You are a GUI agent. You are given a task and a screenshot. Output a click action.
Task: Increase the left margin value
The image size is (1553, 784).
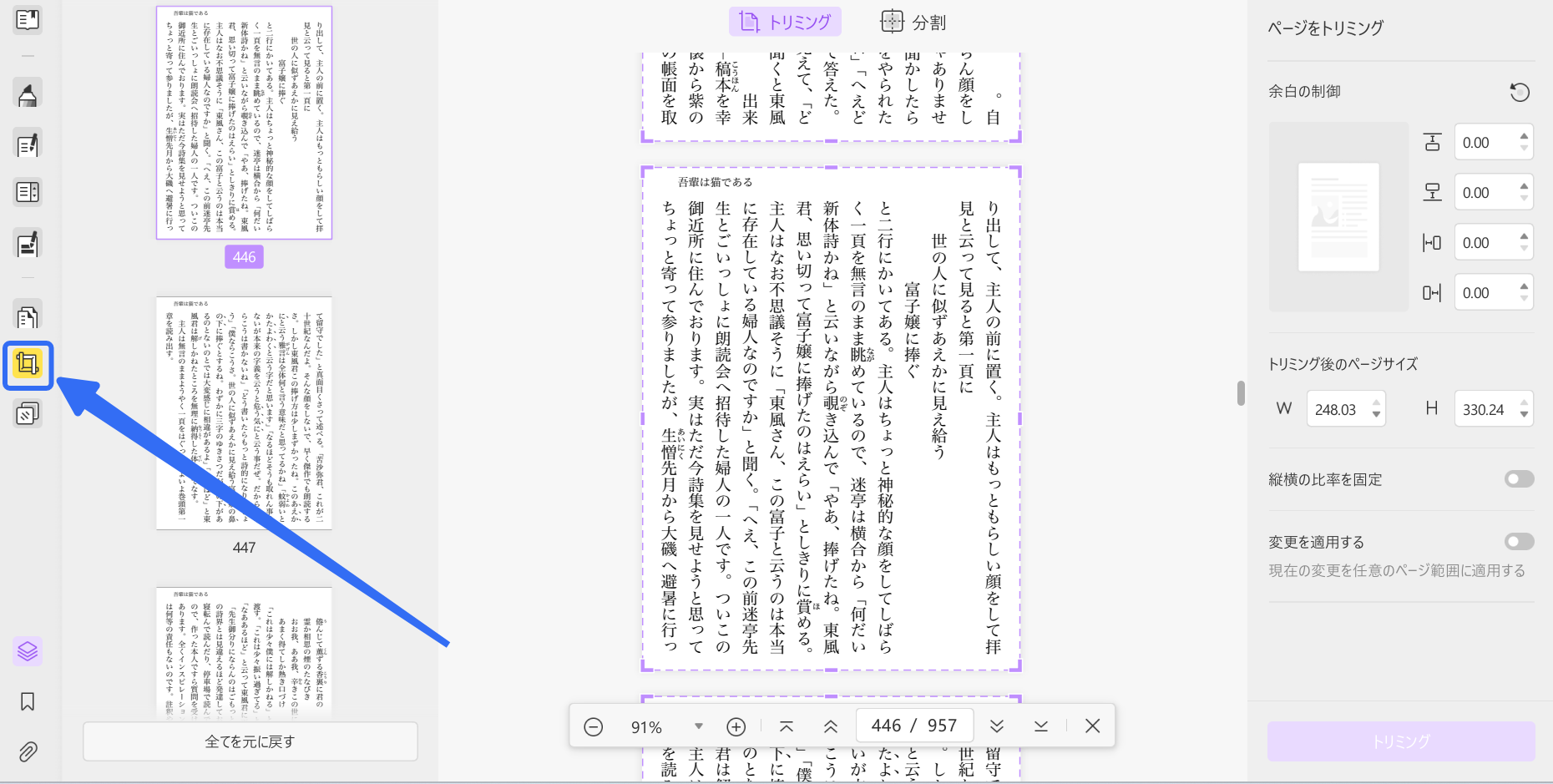(x=1525, y=236)
